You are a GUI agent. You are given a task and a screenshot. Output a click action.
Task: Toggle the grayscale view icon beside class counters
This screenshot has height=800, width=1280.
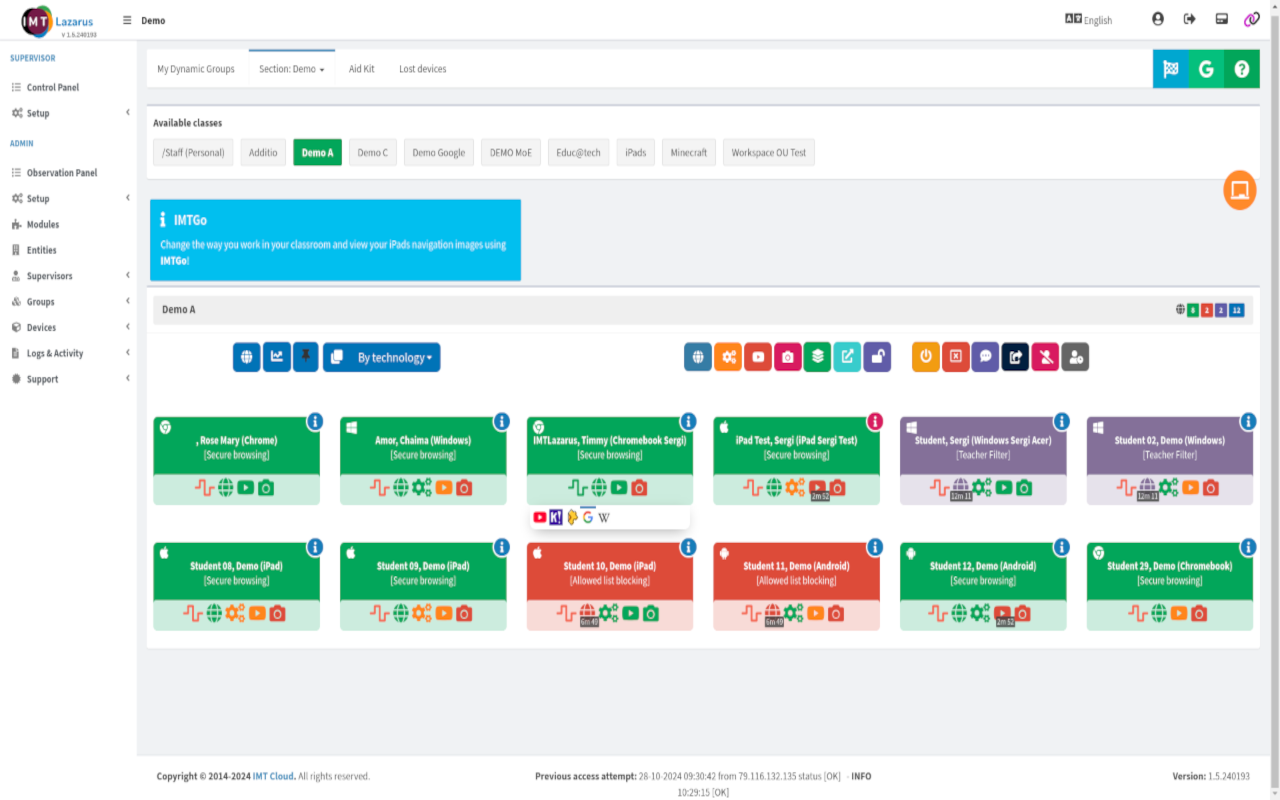click(1180, 310)
